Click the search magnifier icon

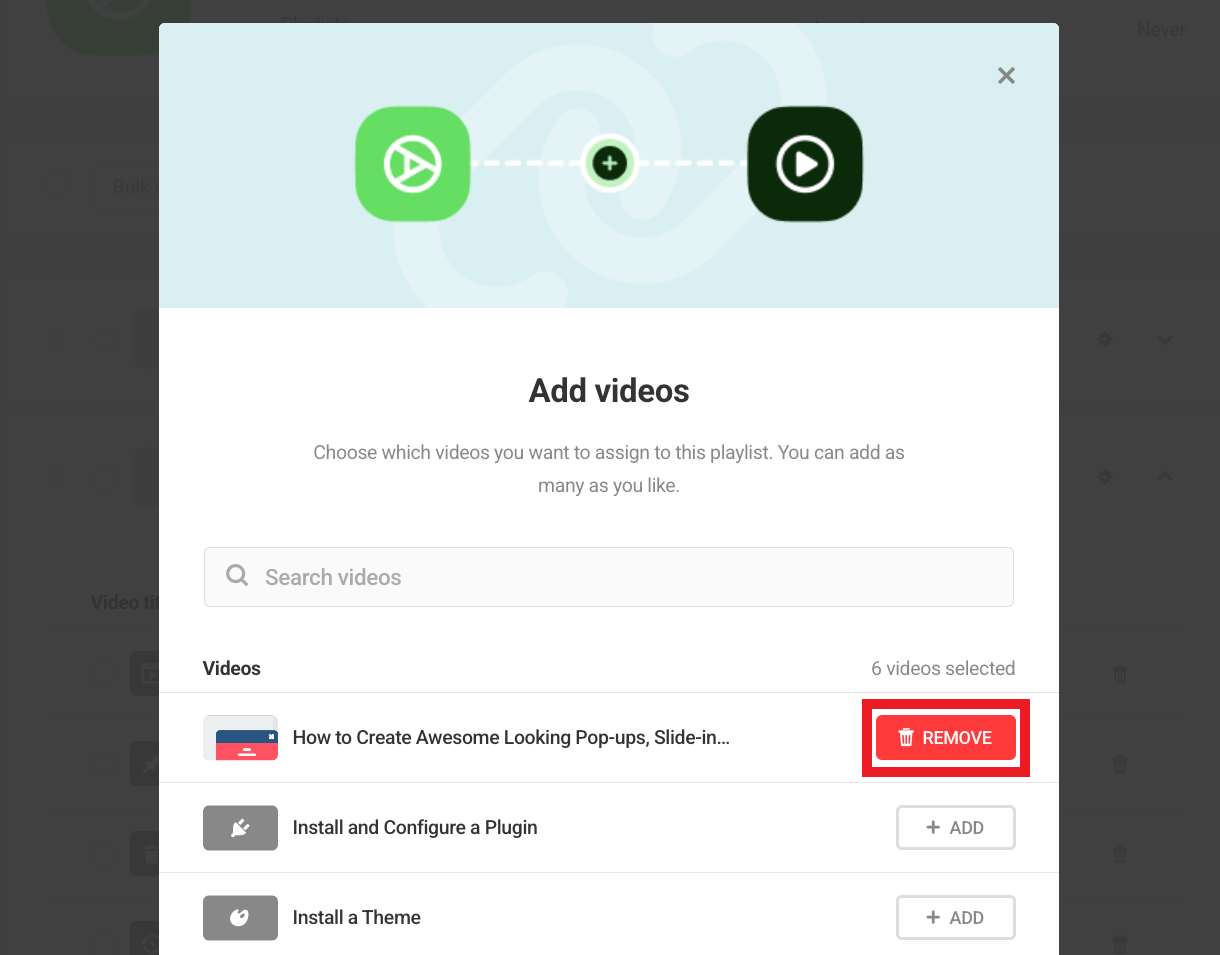coord(236,576)
